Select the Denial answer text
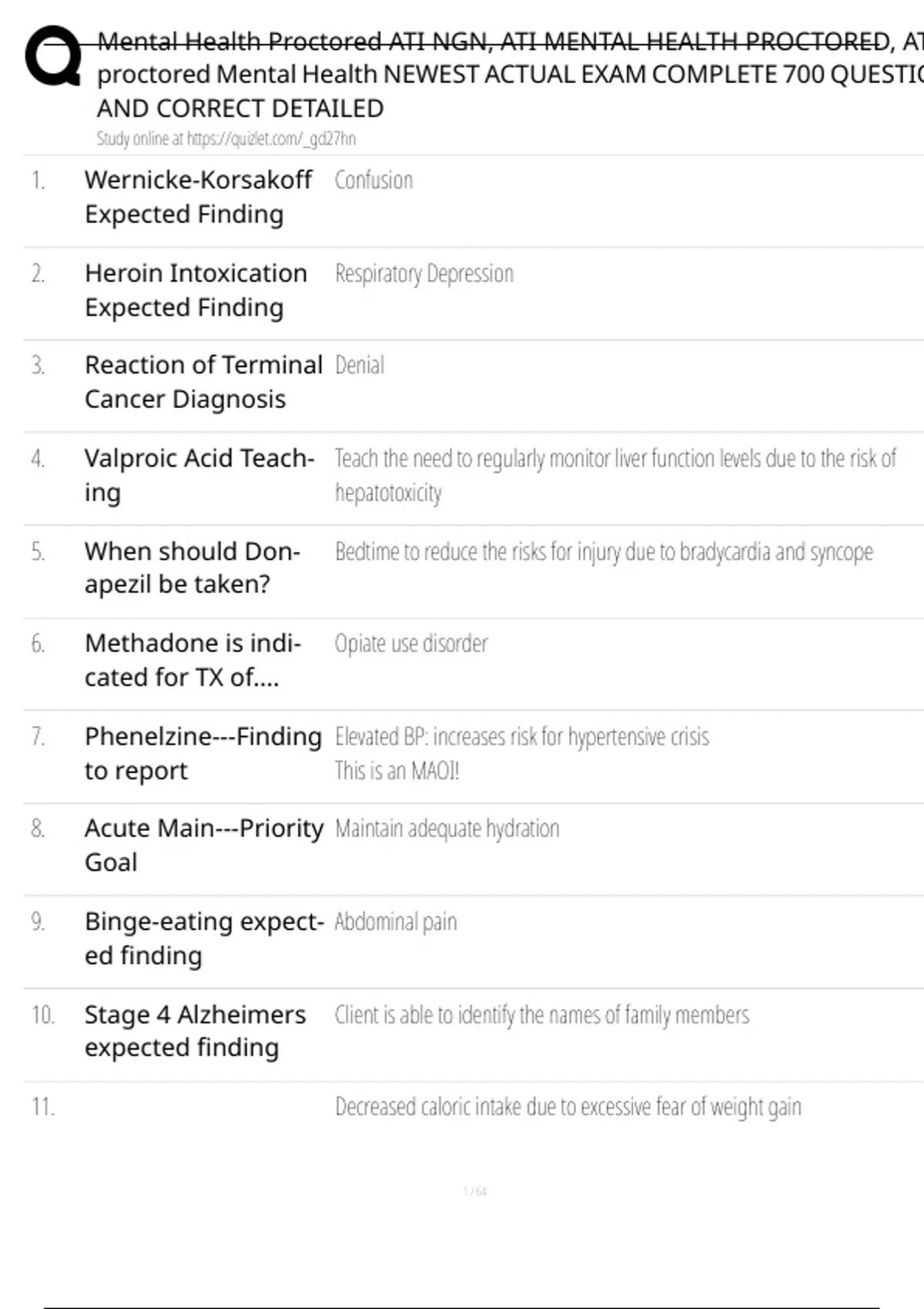The image size is (924, 1309). pyautogui.click(x=360, y=365)
